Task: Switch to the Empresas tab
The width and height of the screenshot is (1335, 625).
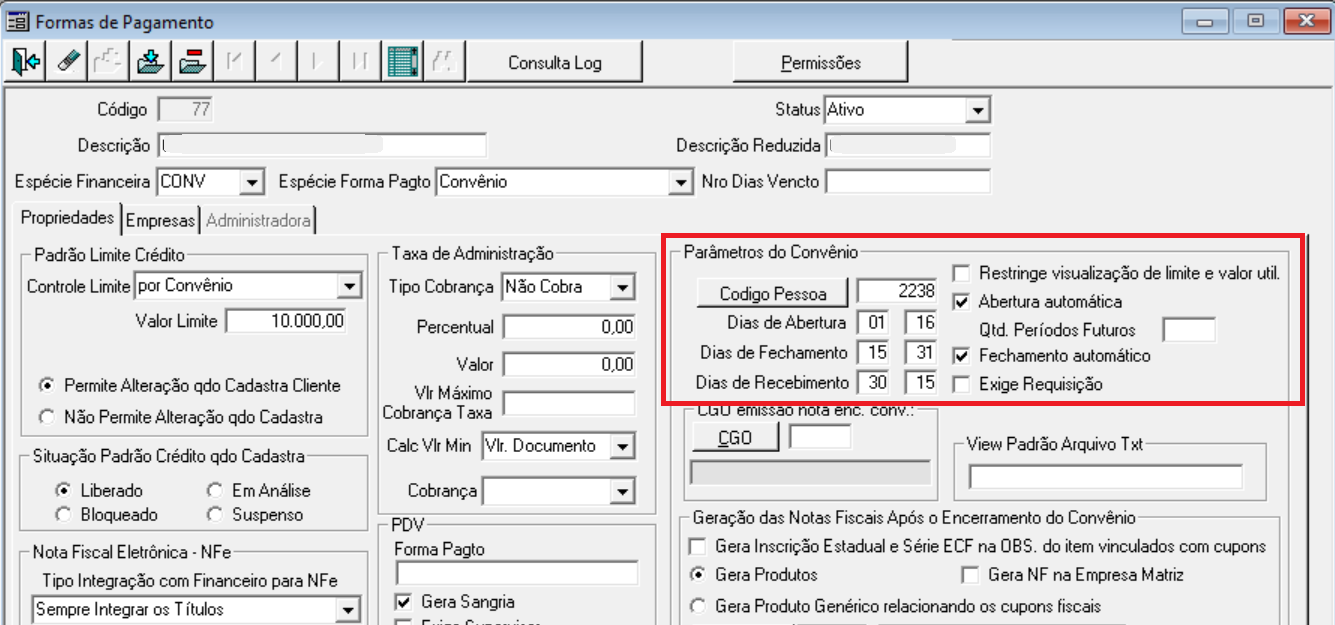Action: (x=161, y=220)
